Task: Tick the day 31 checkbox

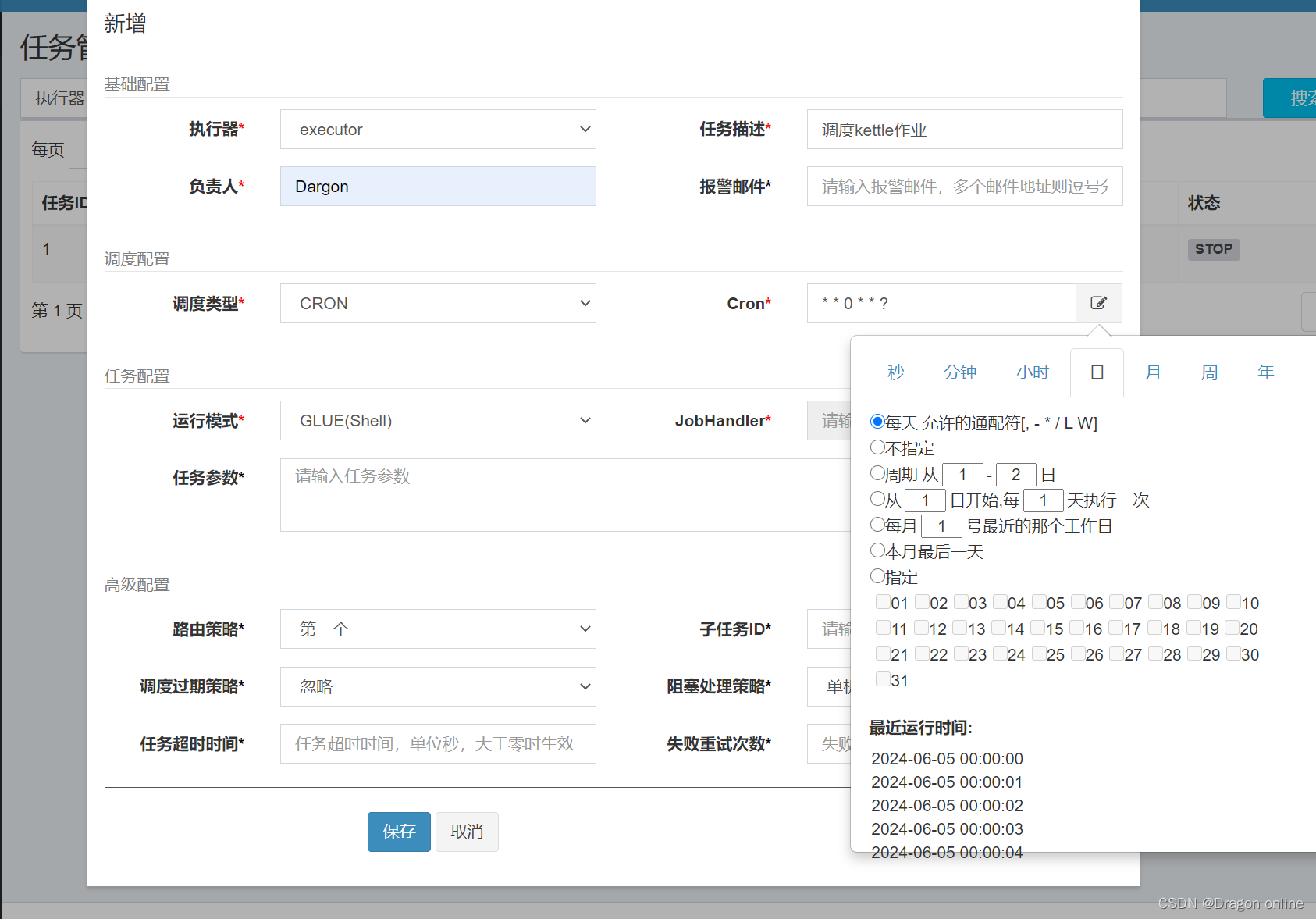Action: [883, 679]
